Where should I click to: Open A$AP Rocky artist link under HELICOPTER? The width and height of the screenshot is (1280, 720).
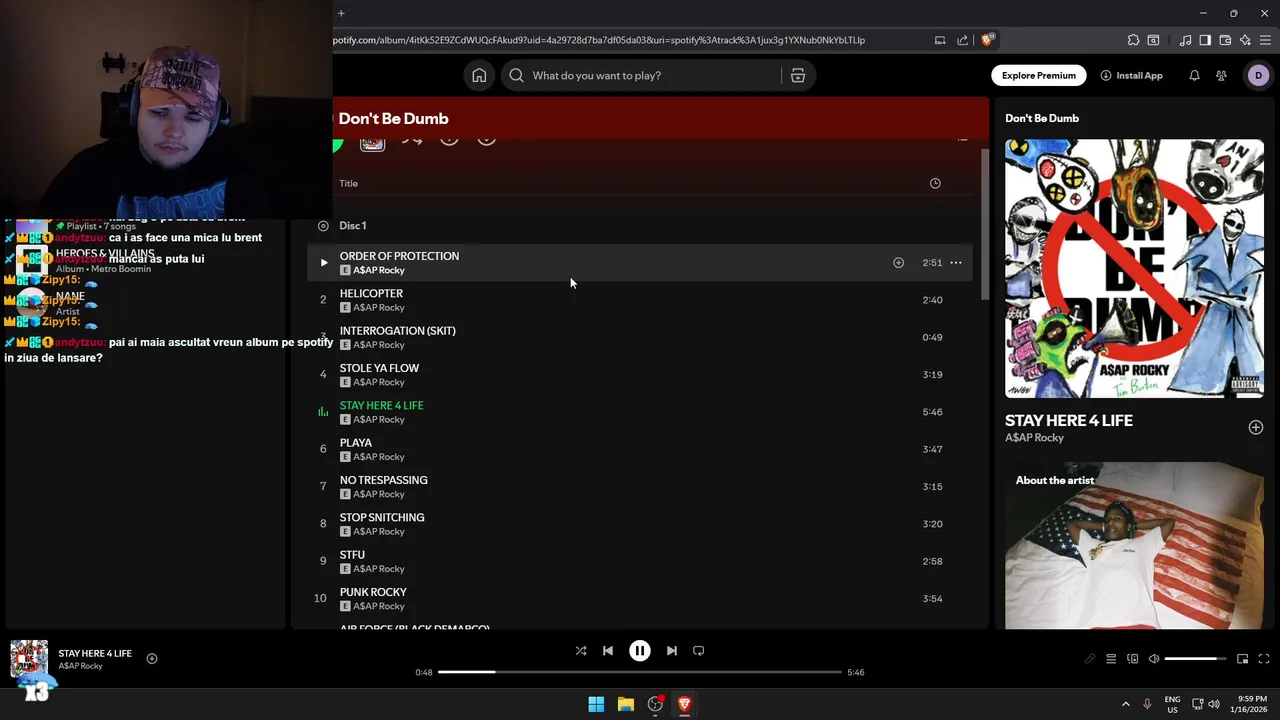(378, 308)
